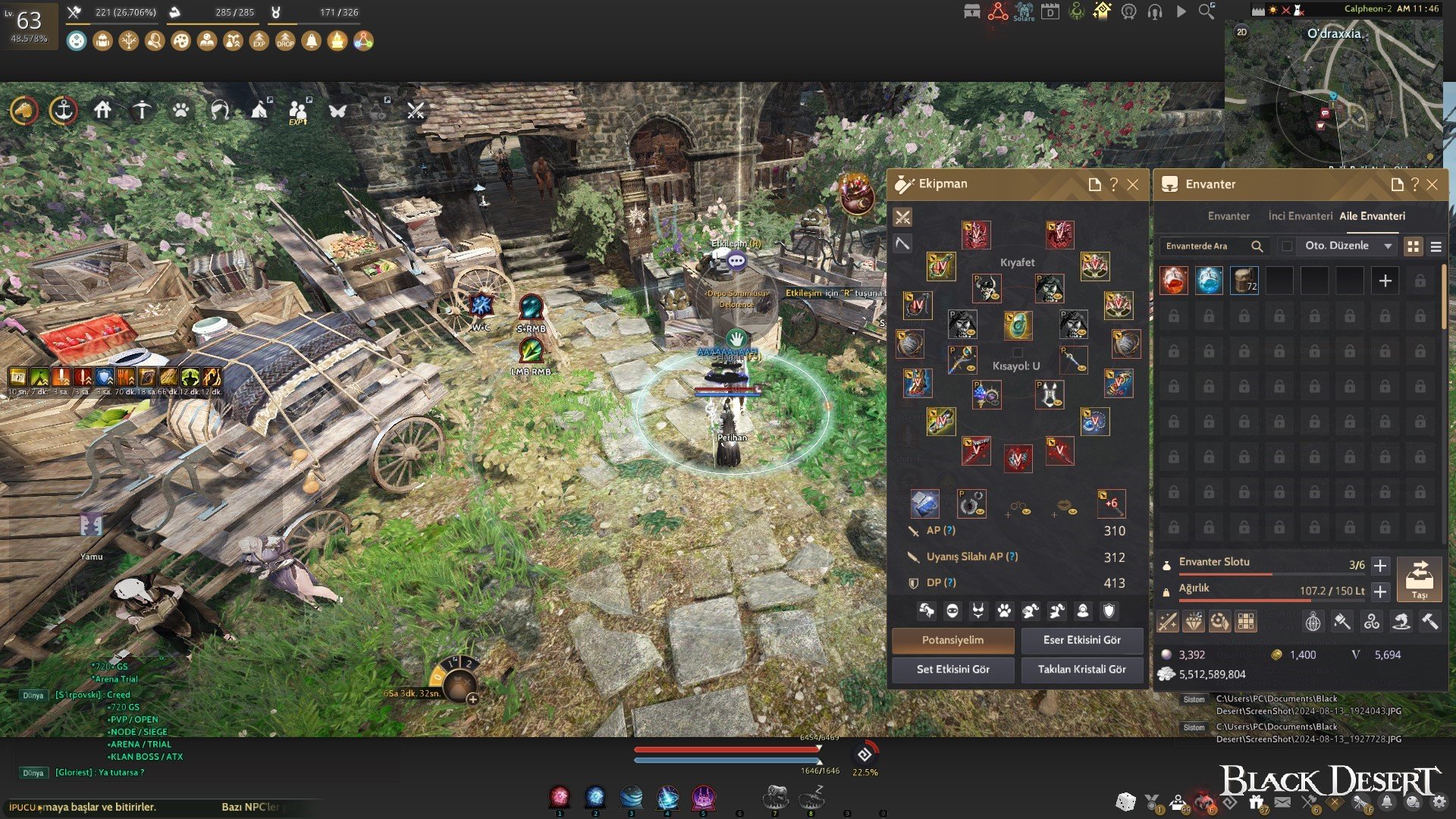The image size is (1456, 819).
Task: Toggle the Oto. Düzenle checkbox
Action: tap(1287, 246)
